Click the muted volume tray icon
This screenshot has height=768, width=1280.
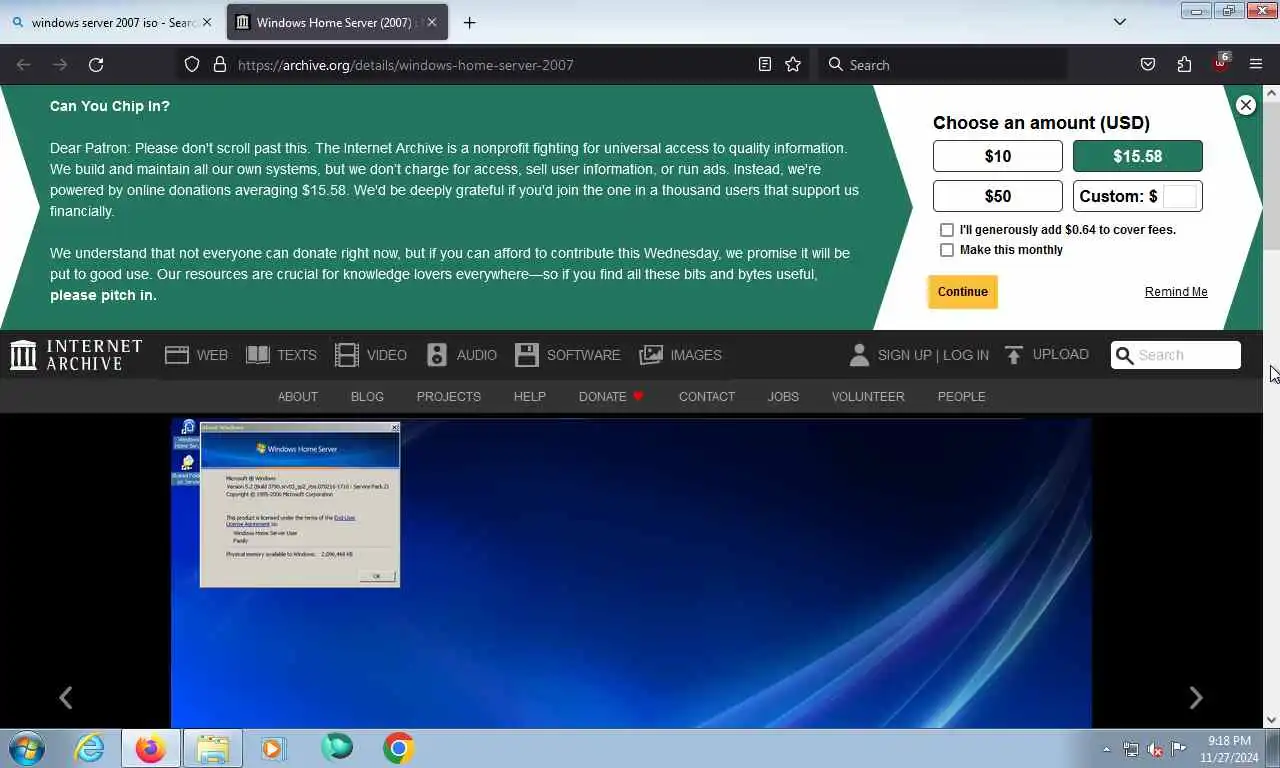pos(1155,749)
